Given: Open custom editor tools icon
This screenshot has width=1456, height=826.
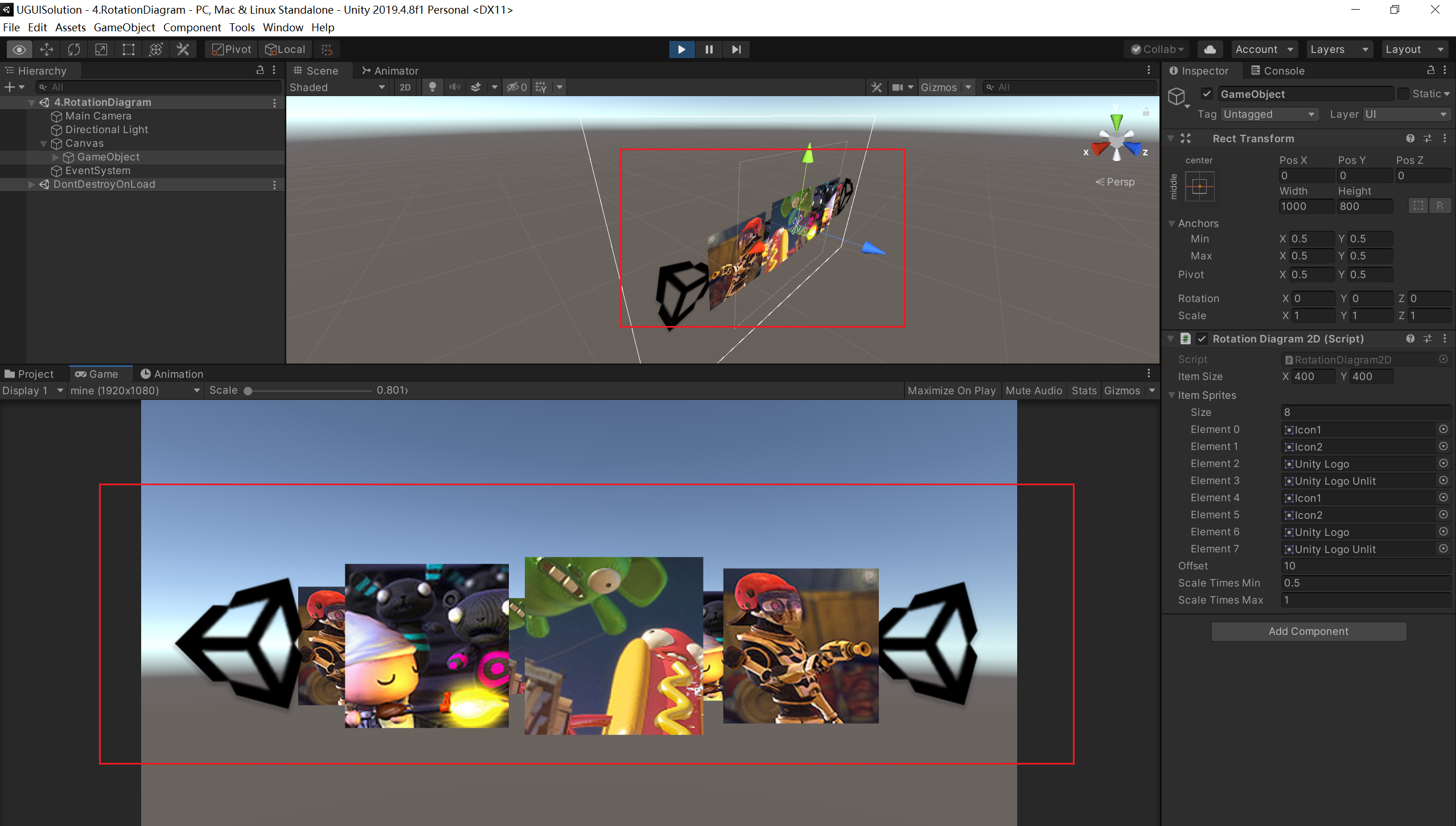Looking at the screenshot, I should 183,49.
